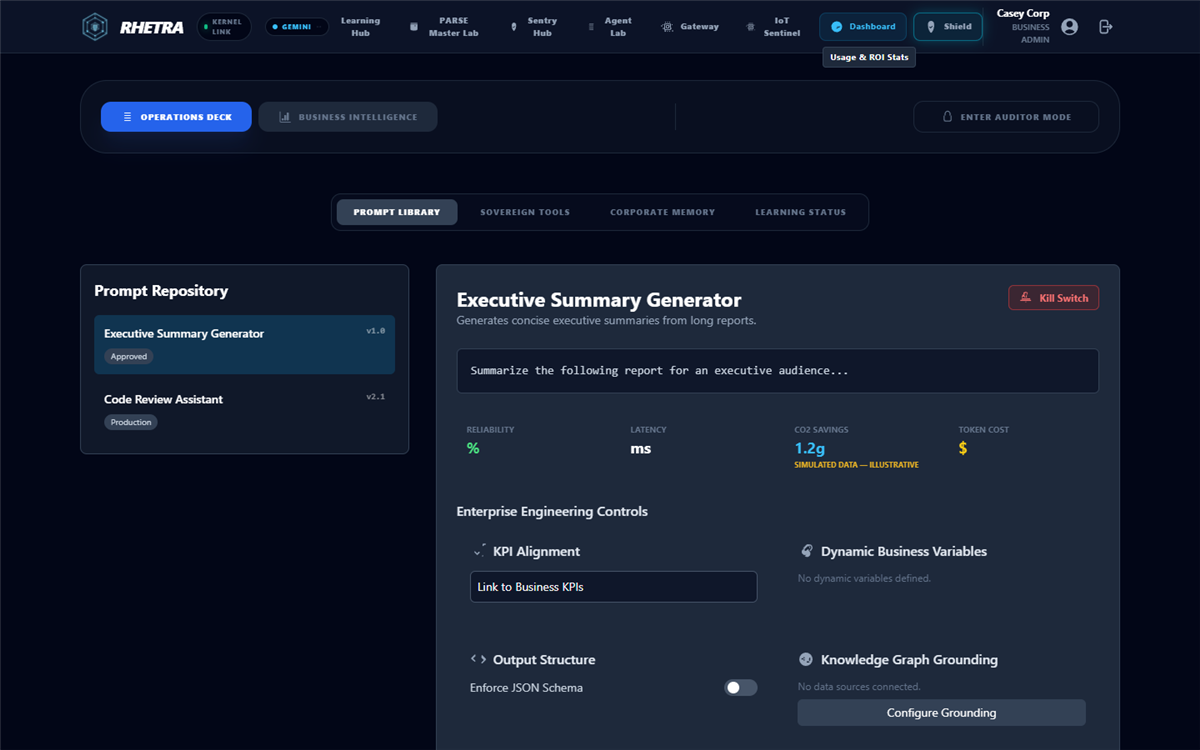Click the IoT Sentinel icon in the header
Screen dimensions: 1200x750
tap(751, 27)
